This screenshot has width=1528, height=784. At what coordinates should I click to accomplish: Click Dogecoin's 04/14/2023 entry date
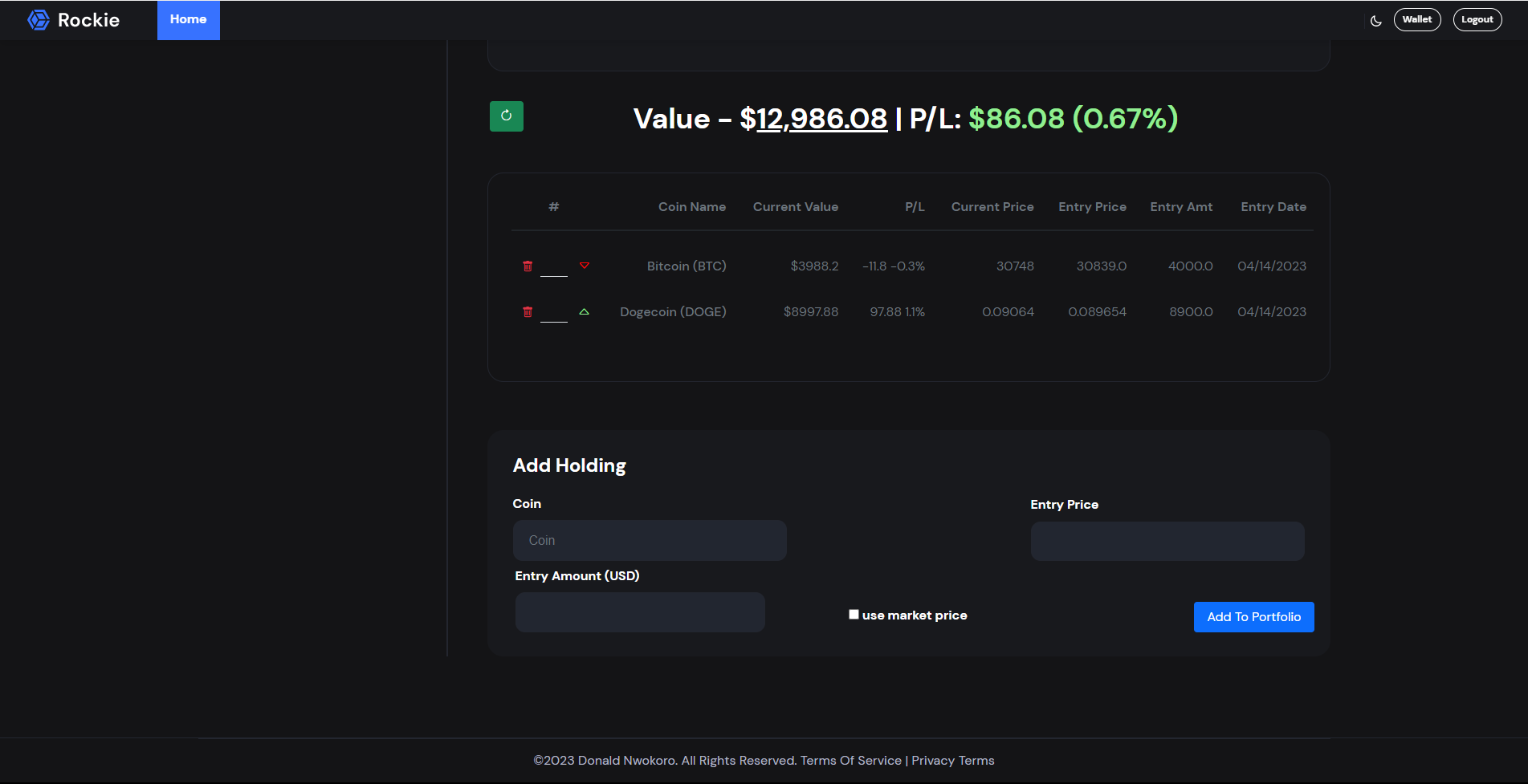tap(1272, 312)
